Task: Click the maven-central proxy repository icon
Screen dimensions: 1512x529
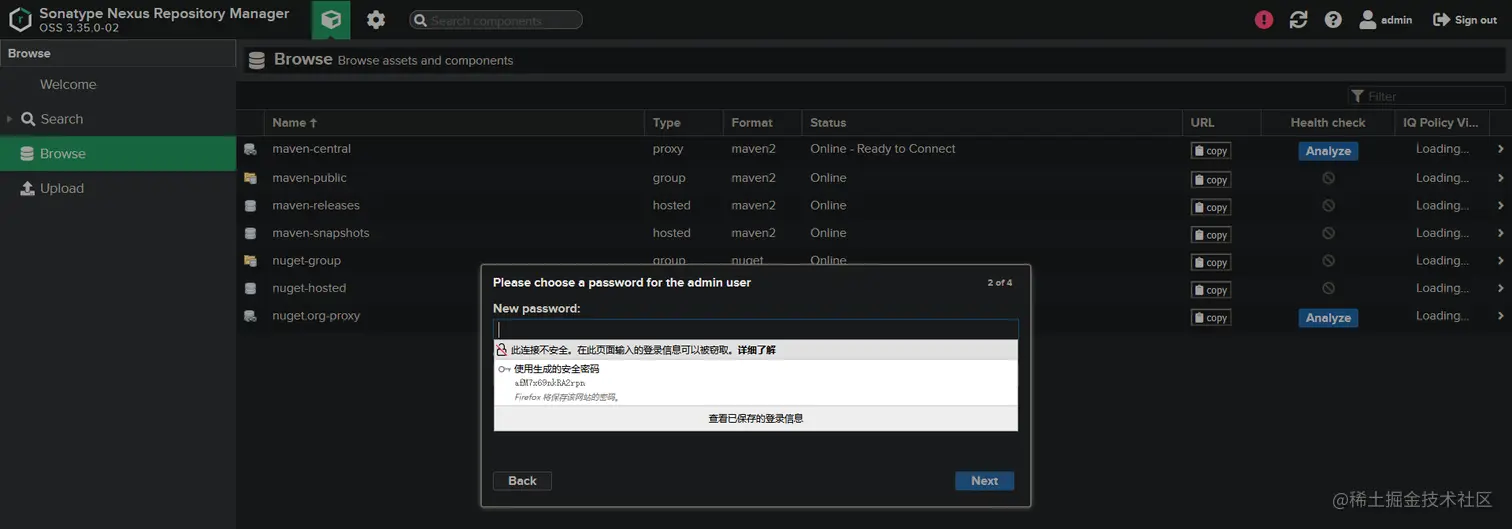Action: click(x=250, y=149)
